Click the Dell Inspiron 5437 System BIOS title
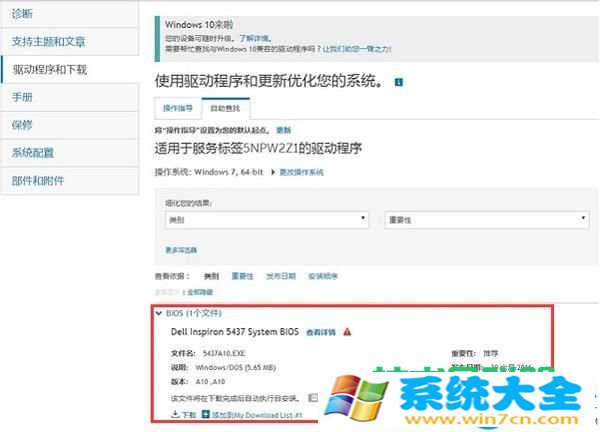600x432 pixels. [x=235, y=332]
